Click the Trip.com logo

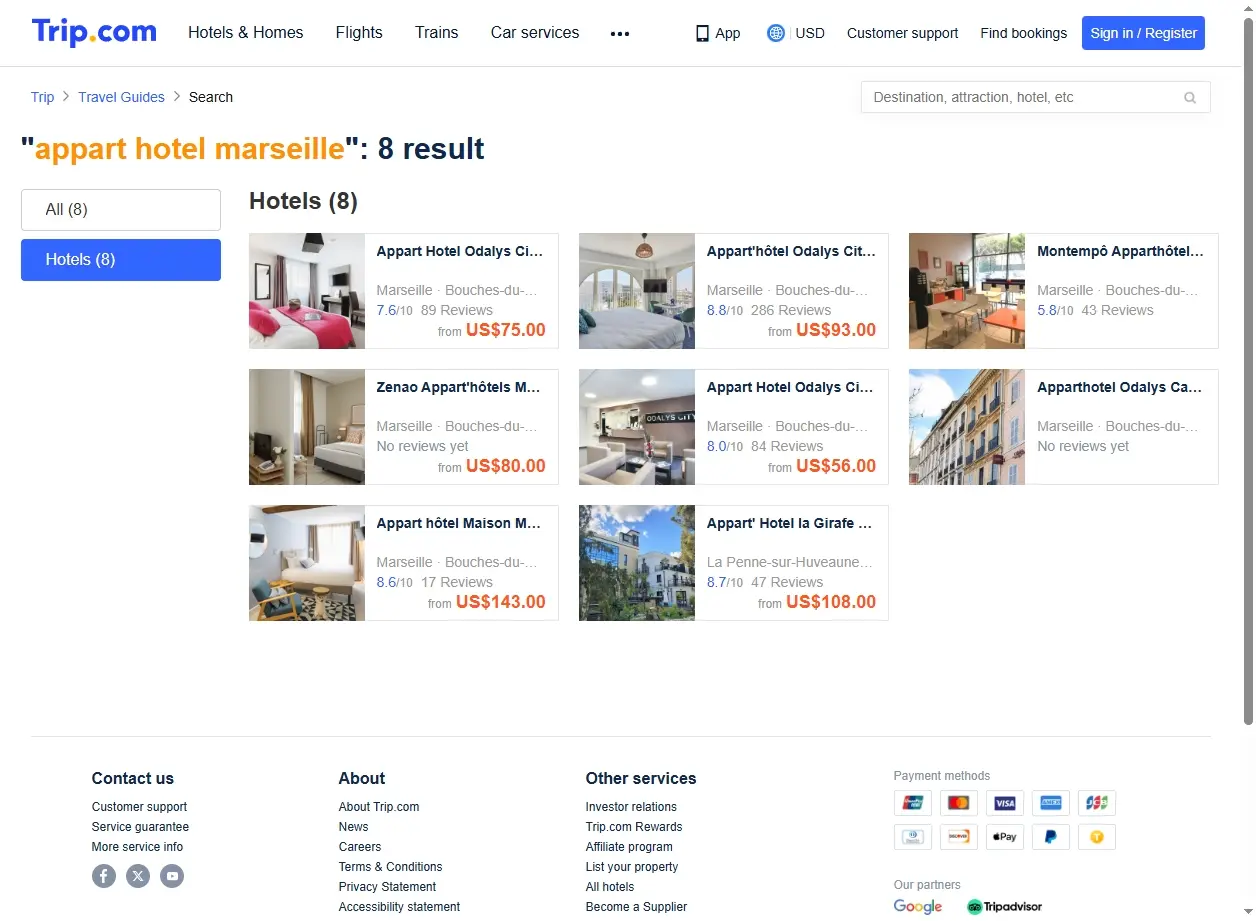pyautogui.click(x=94, y=32)
